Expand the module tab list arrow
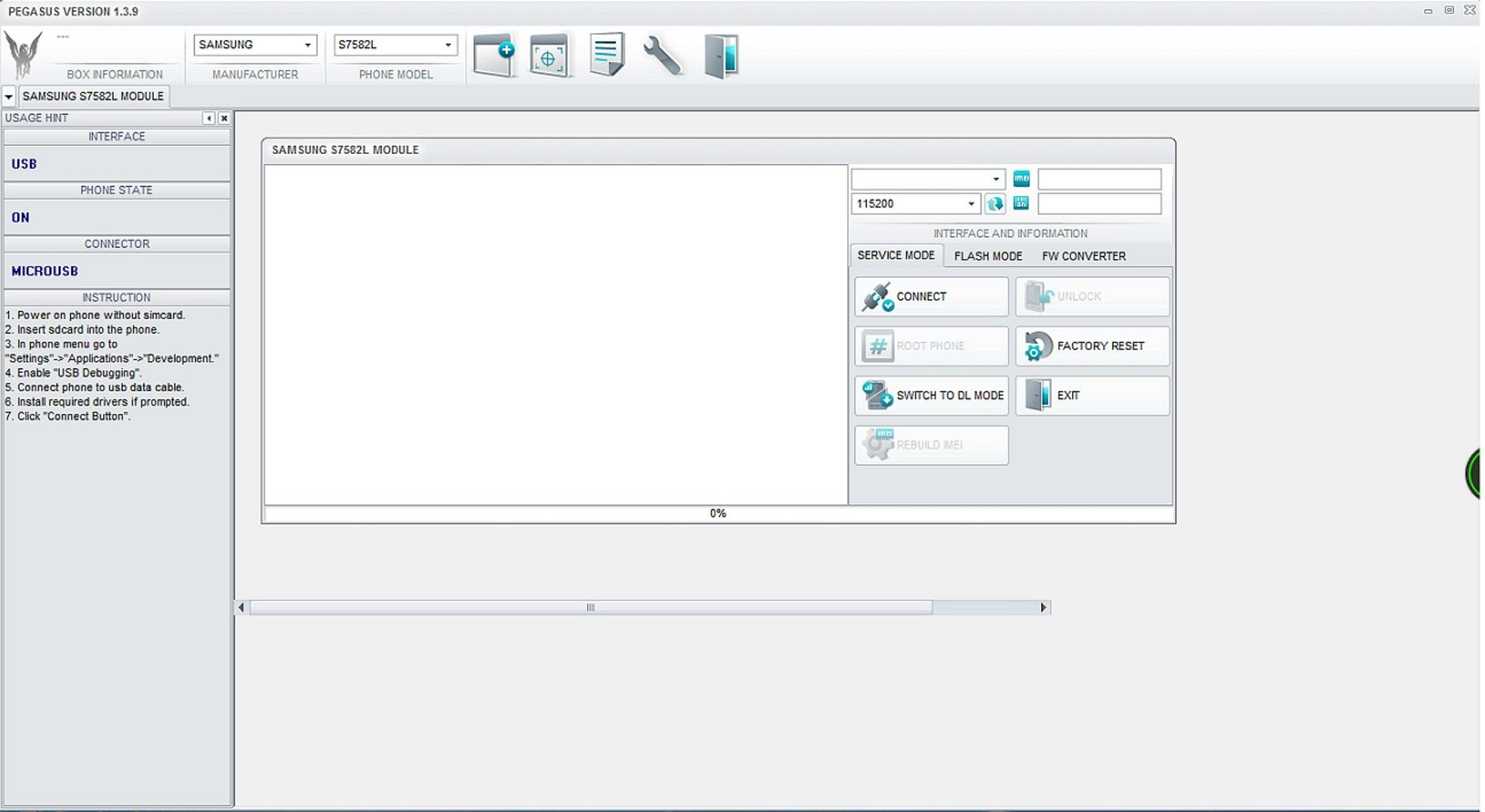Screen dimensions: 1485x812 [x=9, y=97]
